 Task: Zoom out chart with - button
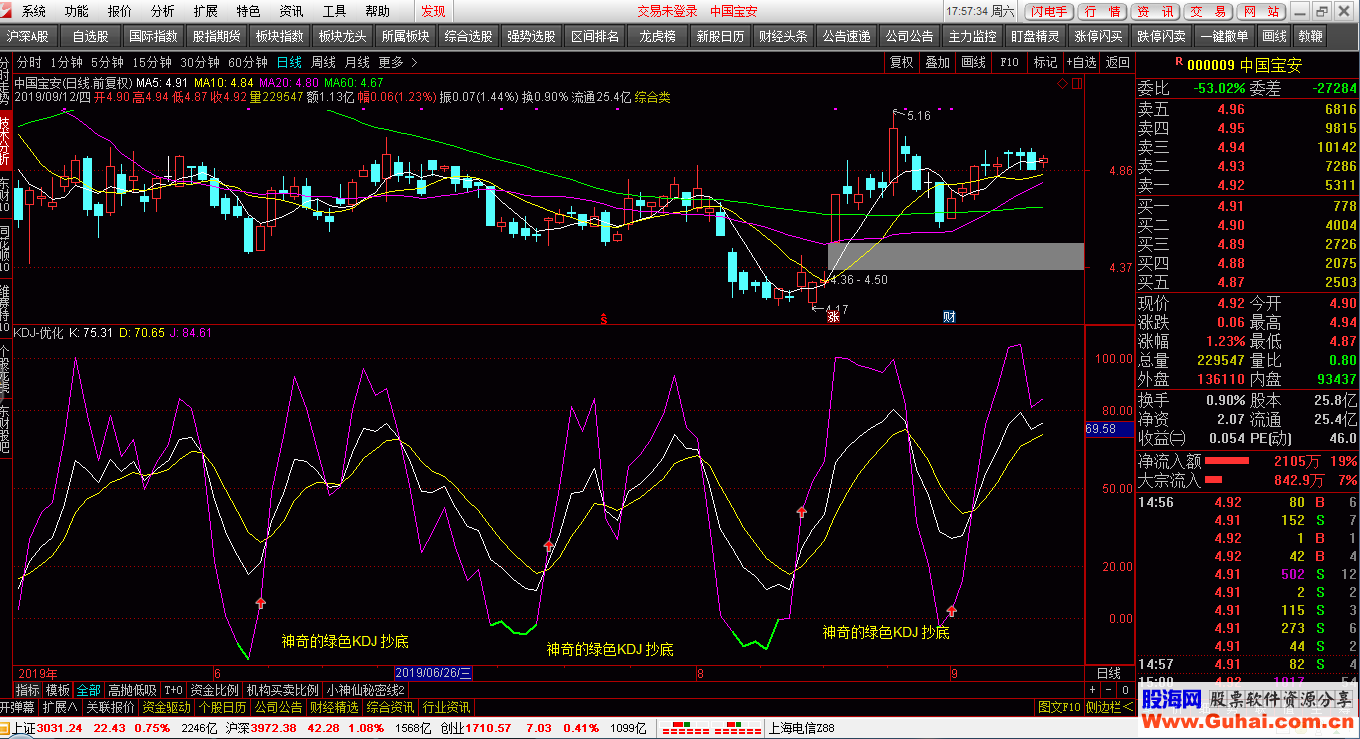tap(1107, 690)
